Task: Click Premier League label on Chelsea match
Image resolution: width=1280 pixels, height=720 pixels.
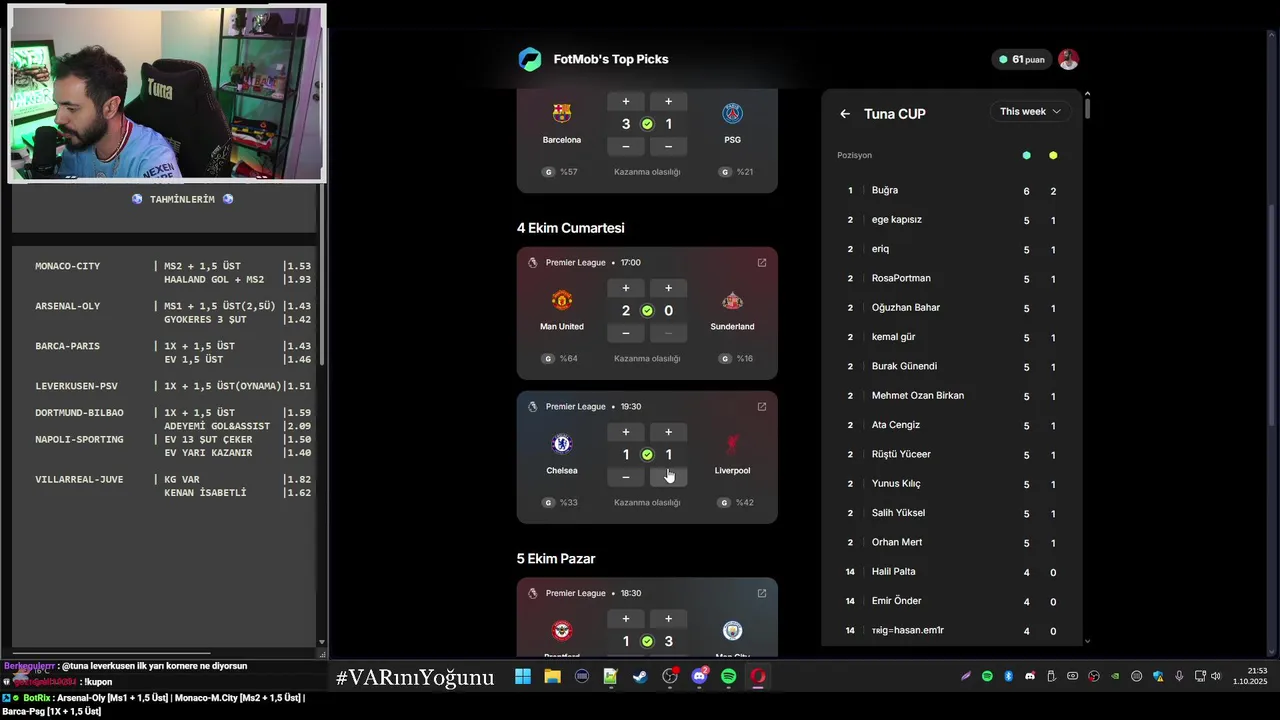Action: (x=575, y=407)
